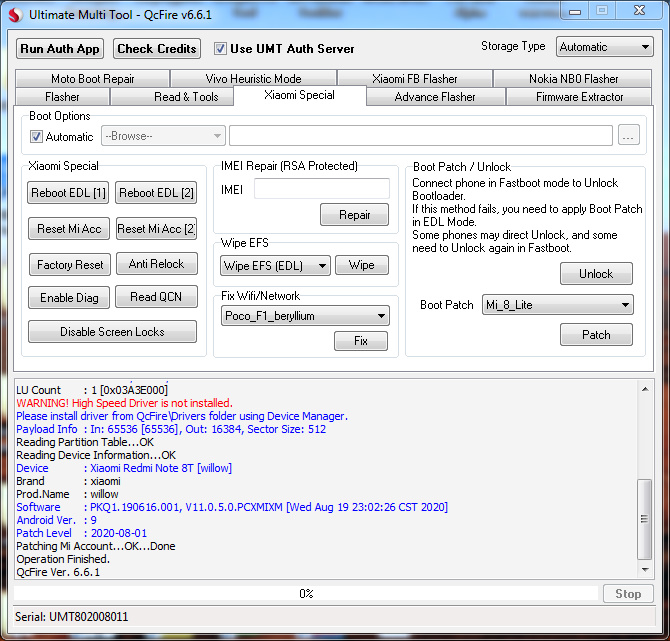Click the Factory Reset button
This screenshot has width=670, height=641.
pyautogui.click(x=70, y=265)
